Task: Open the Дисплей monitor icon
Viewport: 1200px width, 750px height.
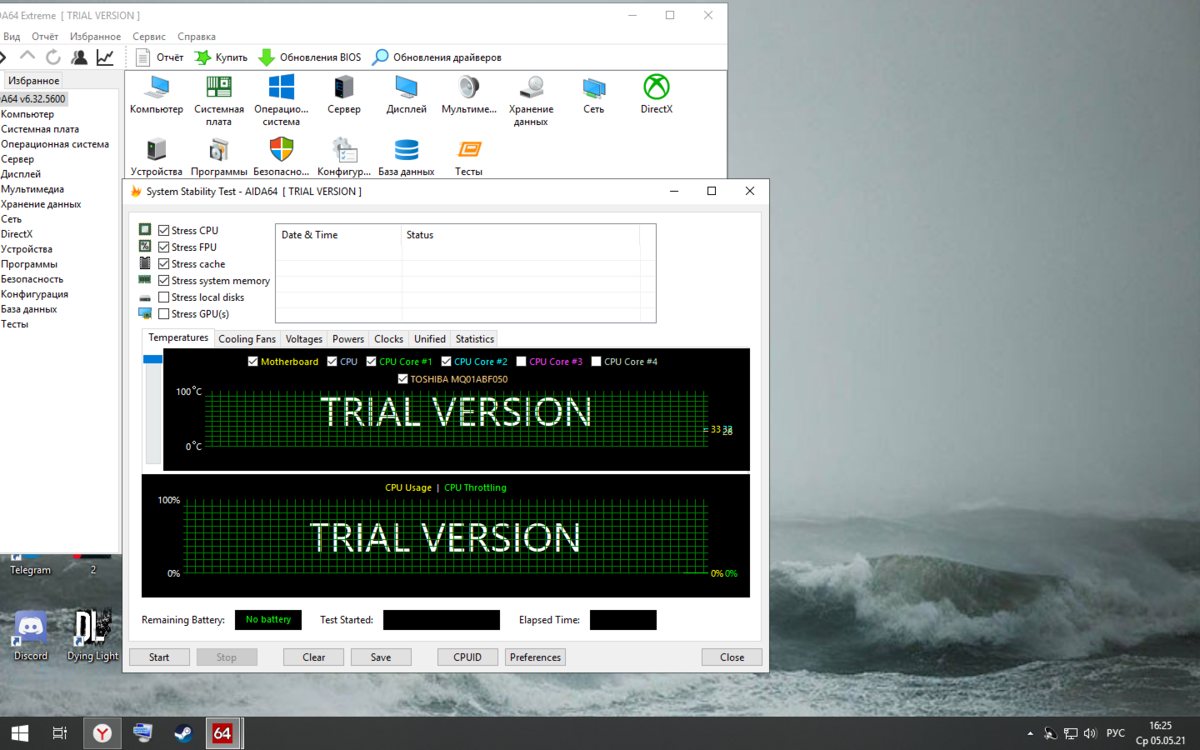Action: pos(406,94)
